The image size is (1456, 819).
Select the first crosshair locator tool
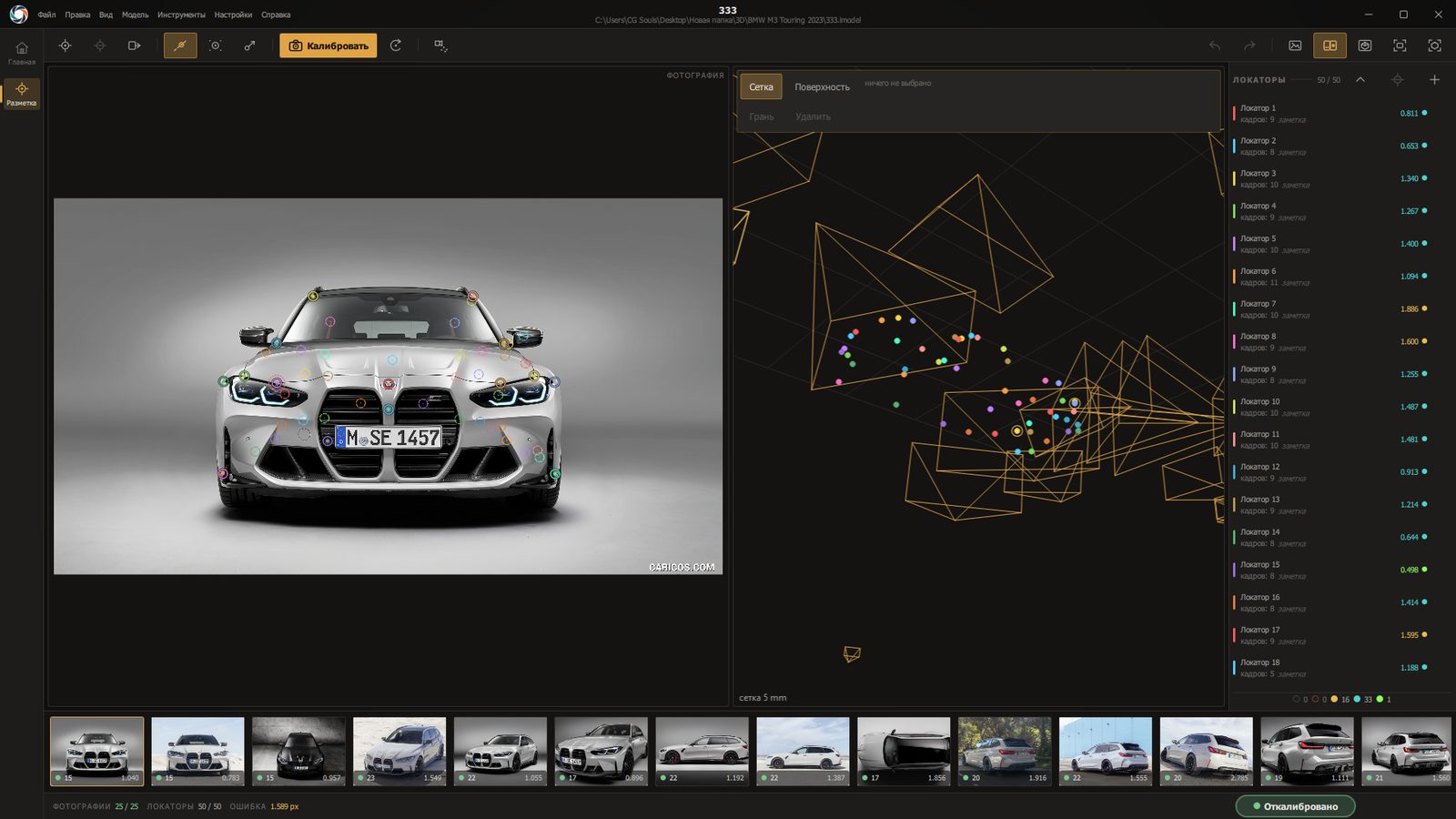click(x=66, y=45)
